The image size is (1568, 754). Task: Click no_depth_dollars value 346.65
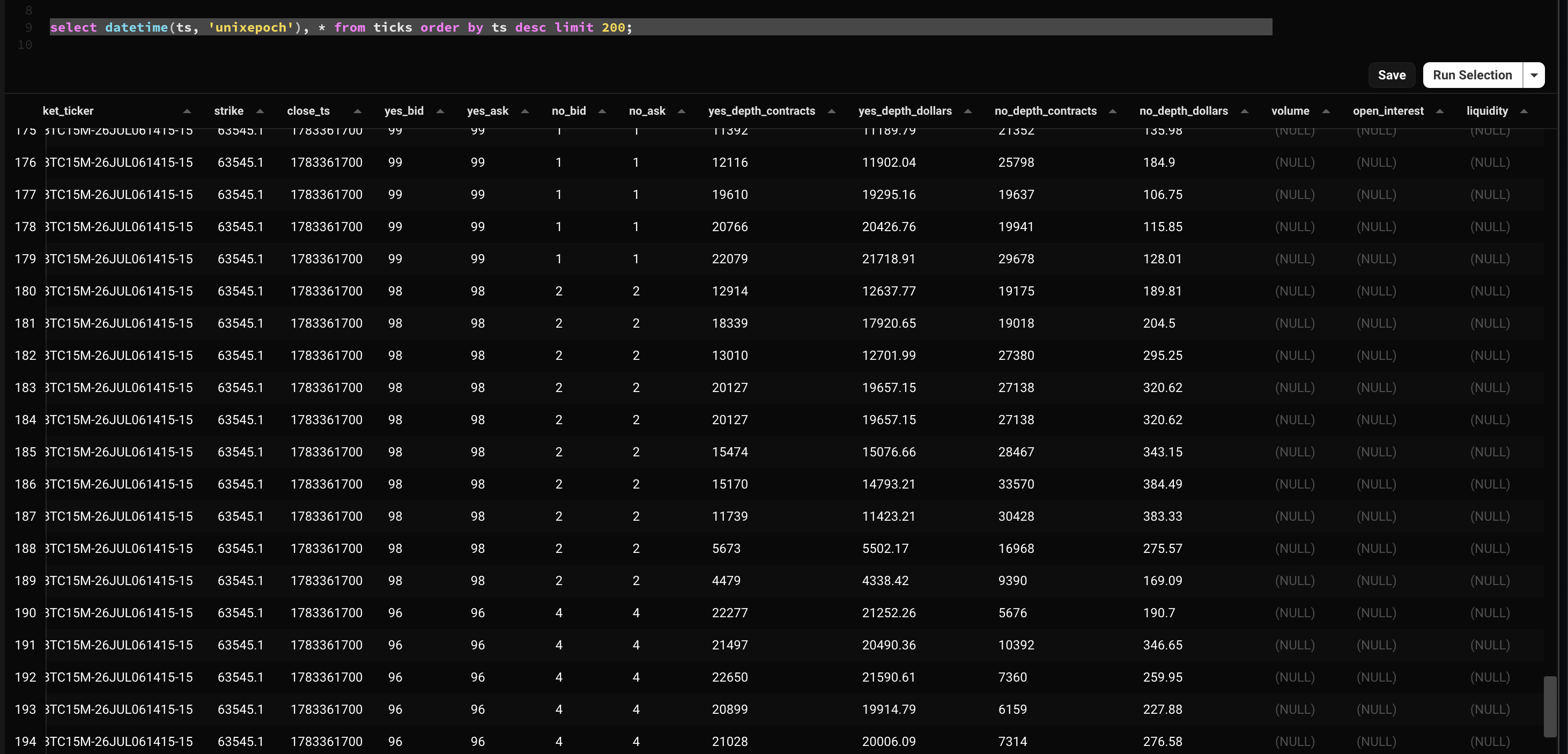pyautogui.click(x=1163, y=645)
